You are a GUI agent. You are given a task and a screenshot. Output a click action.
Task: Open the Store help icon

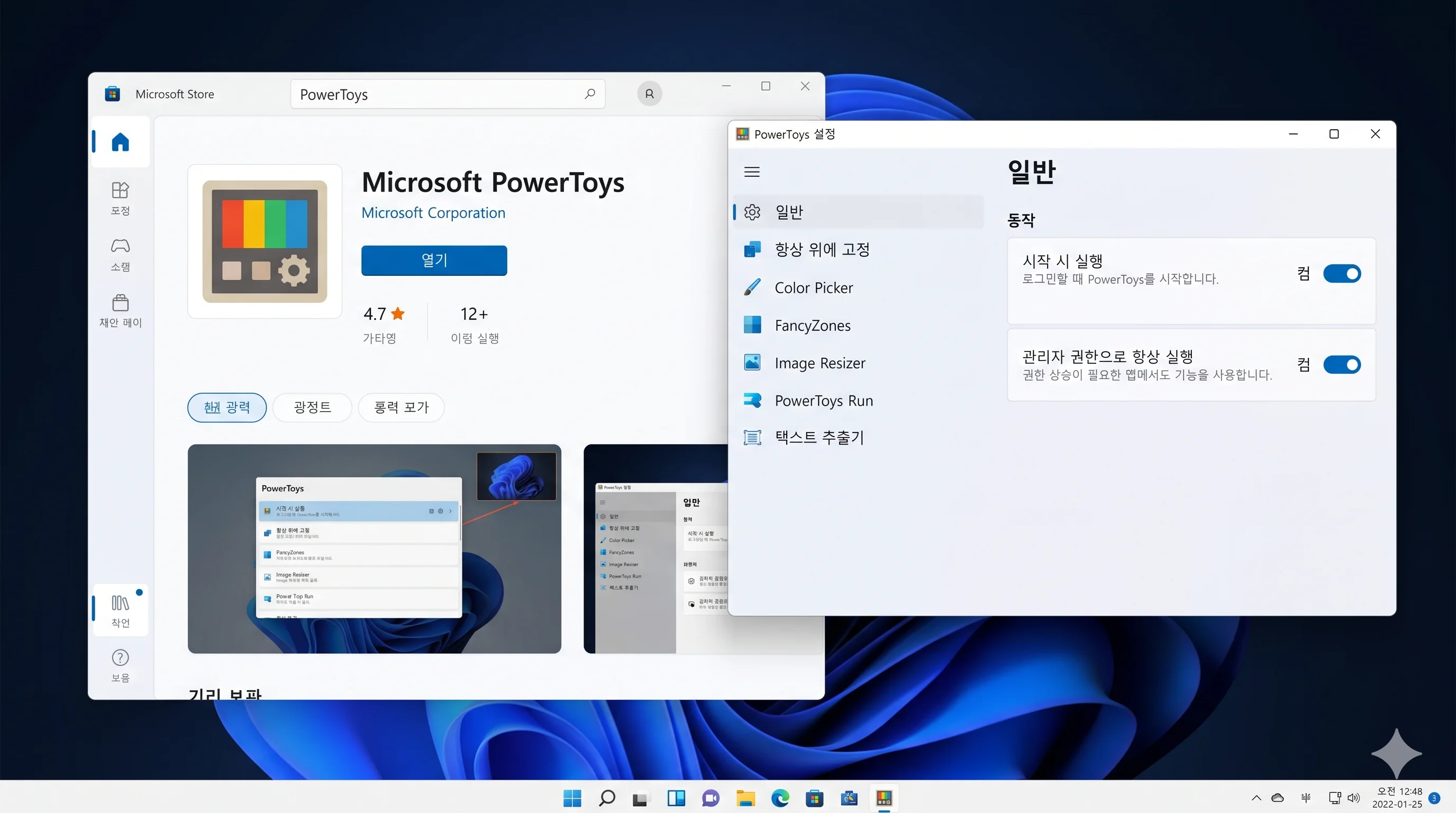click(x=121, y=665)
